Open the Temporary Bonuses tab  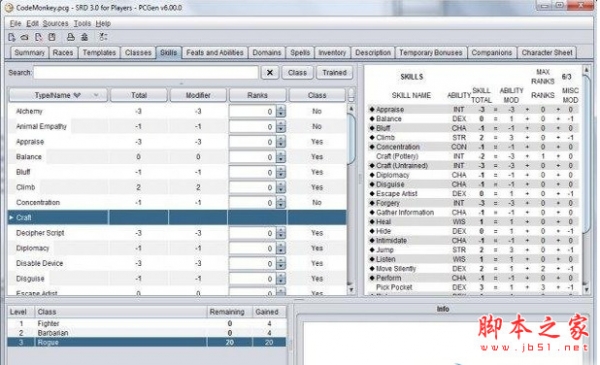tap(431, 53)
